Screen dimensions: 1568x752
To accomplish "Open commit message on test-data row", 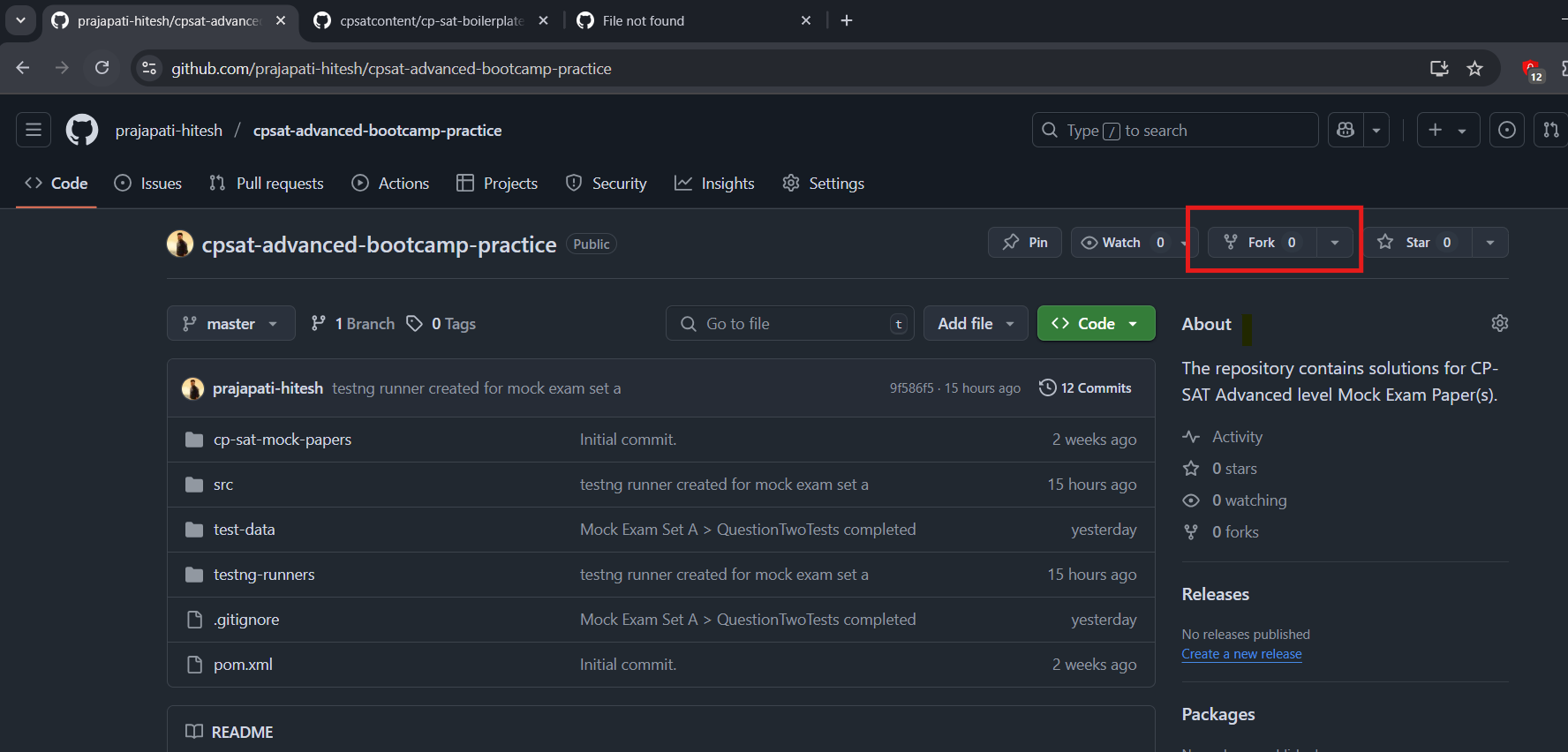I will point(748,530).
